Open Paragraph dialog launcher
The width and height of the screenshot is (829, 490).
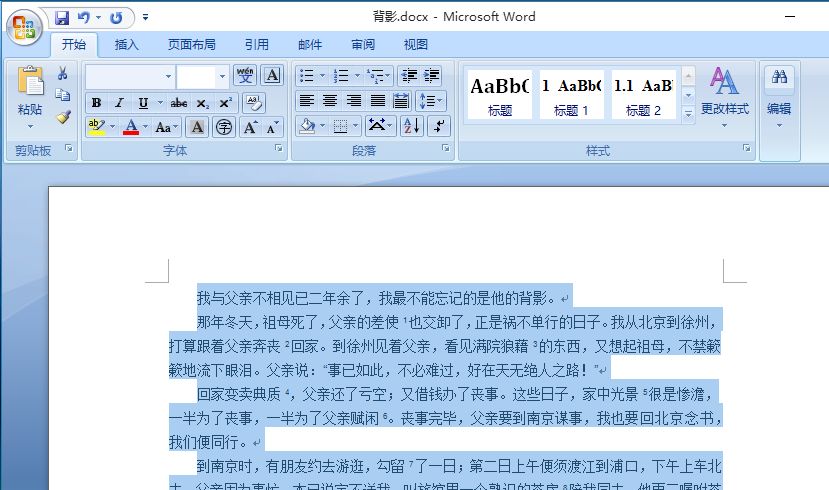pyautogui.click(x=446, y=149)
